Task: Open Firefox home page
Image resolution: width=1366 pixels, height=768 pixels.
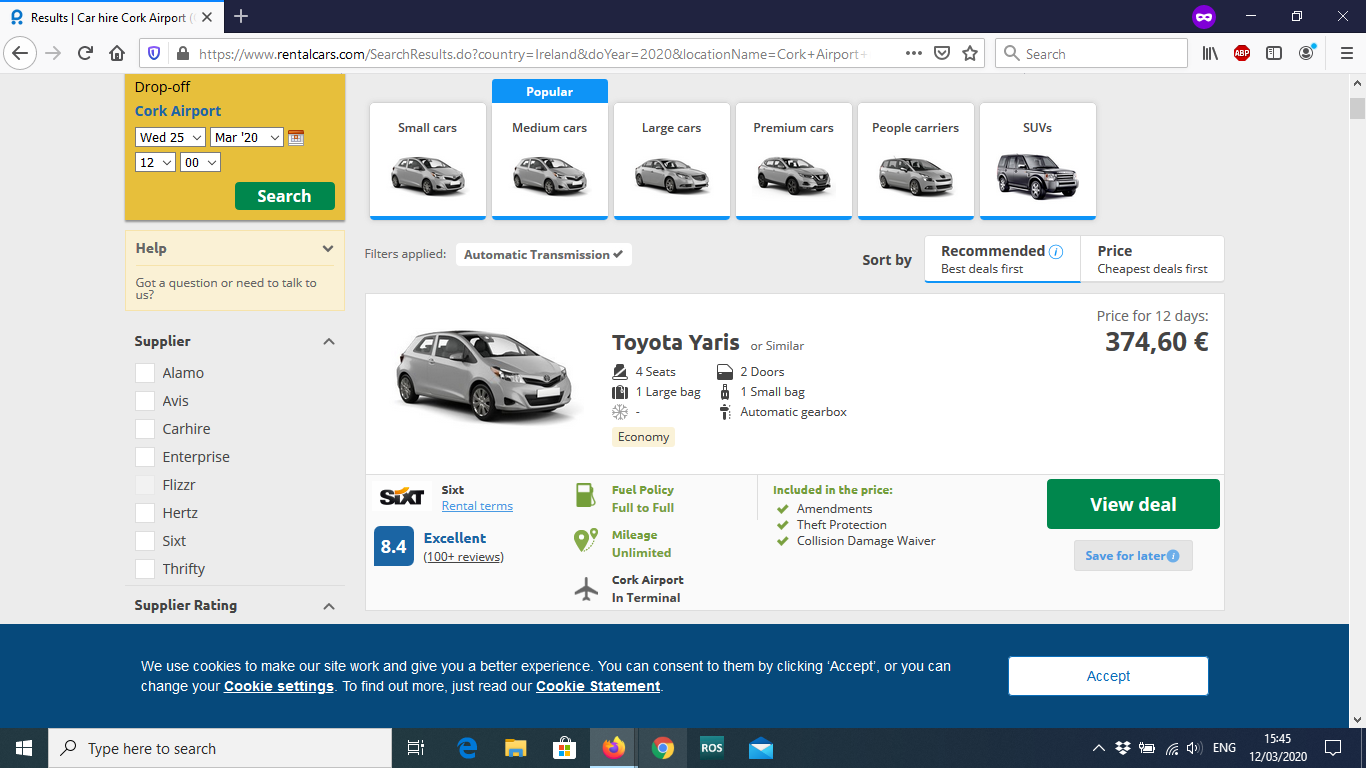Action: click(x=117, y=54)
